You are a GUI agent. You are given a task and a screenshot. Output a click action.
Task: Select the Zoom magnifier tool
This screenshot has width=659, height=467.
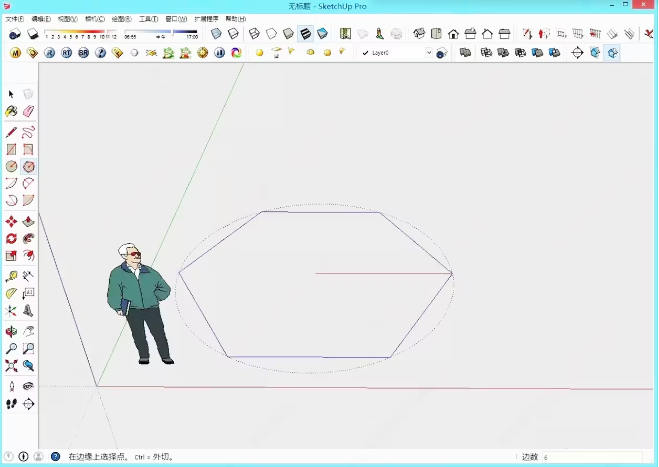point(11,348)
